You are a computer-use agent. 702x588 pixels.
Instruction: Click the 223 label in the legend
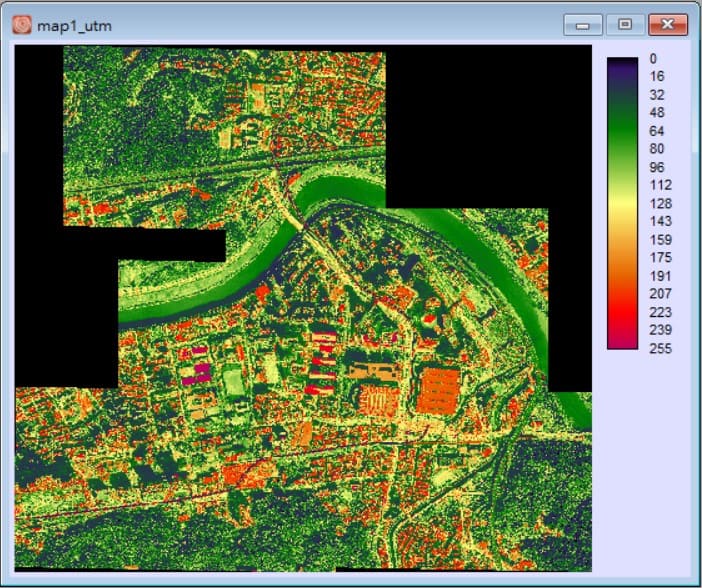coord(658,312)
